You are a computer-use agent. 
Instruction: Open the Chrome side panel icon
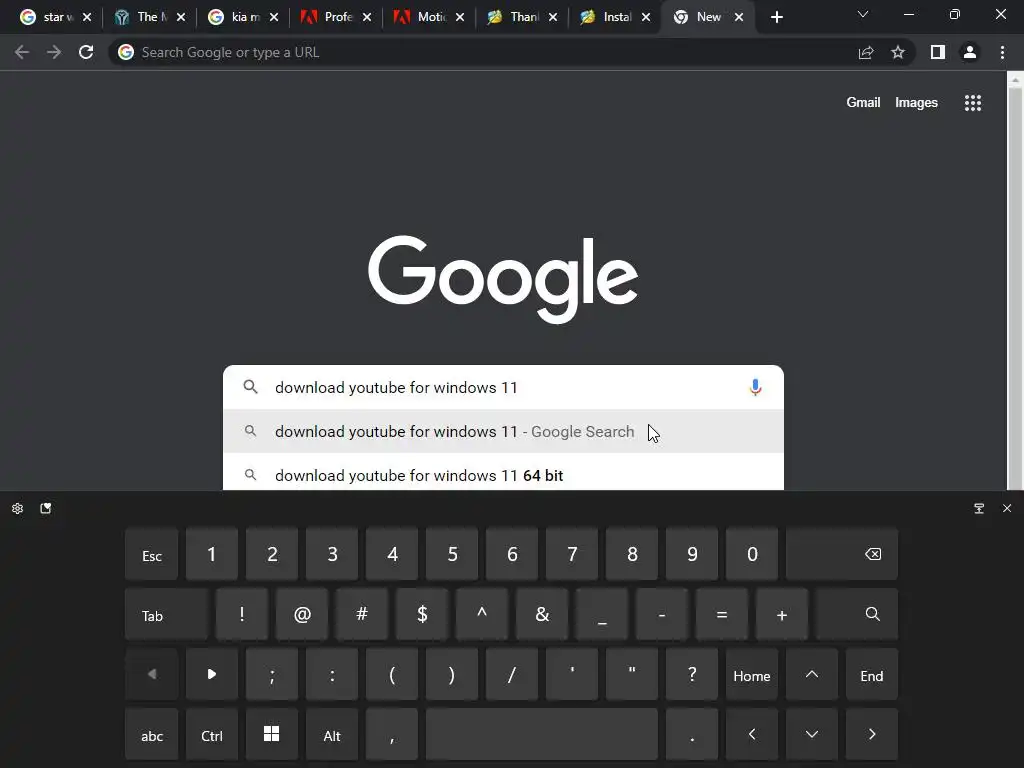938,52
